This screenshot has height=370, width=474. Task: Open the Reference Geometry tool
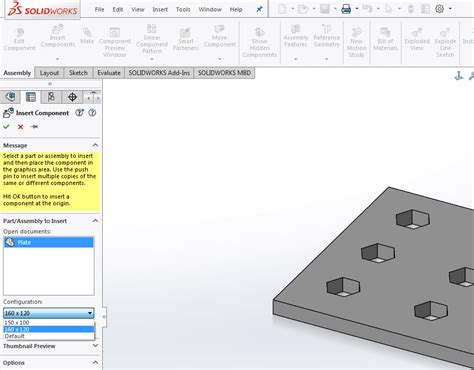click(x=326, y=36)
